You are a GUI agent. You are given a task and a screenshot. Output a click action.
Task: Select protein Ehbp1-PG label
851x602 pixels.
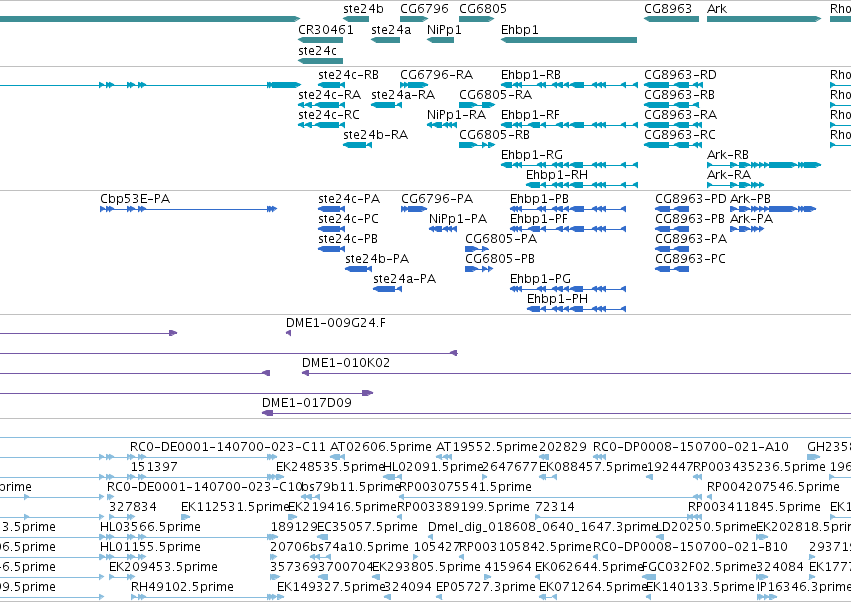coord(541,280)
